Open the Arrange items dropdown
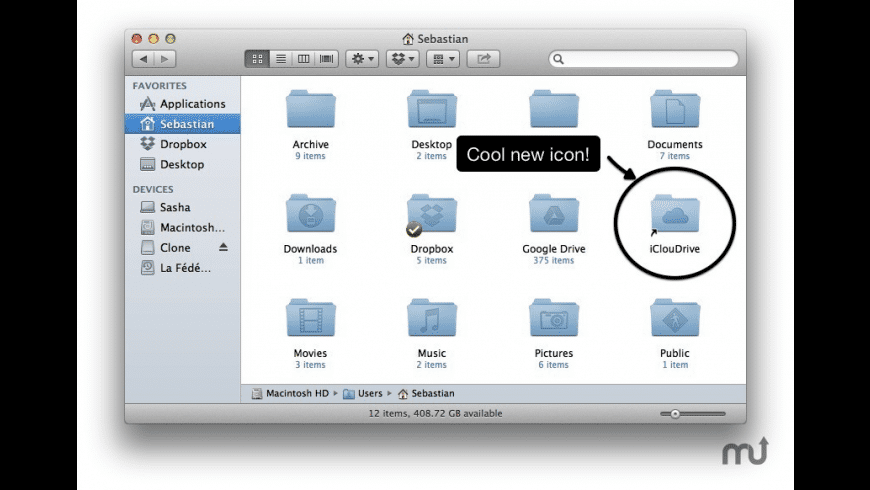Viewport: 870px width, 490px height. click(443, 59)
